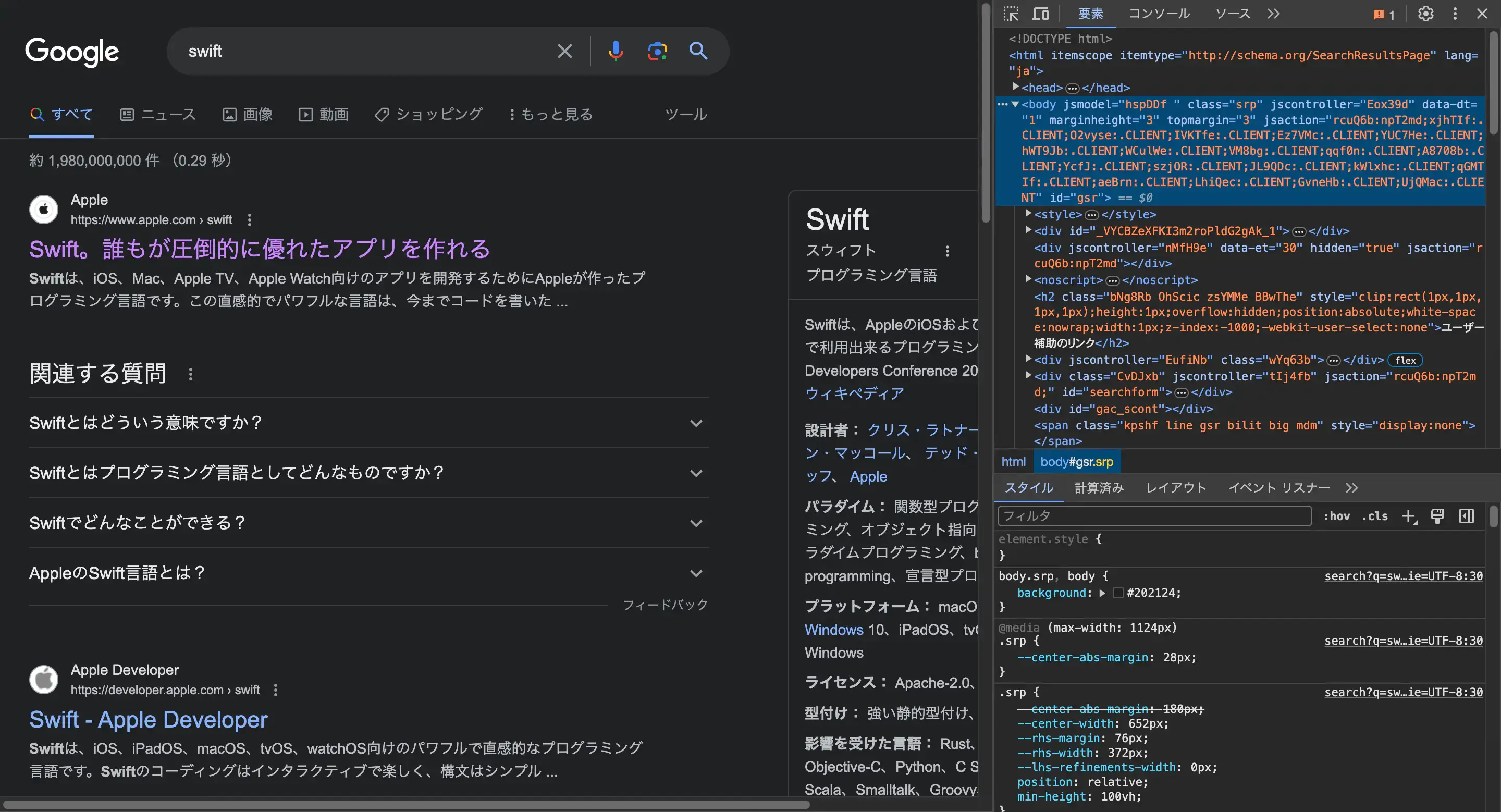1501x812 pixels.
Task: Click the :hov pseudo-class toggle button
Action: pos(1337,516)
